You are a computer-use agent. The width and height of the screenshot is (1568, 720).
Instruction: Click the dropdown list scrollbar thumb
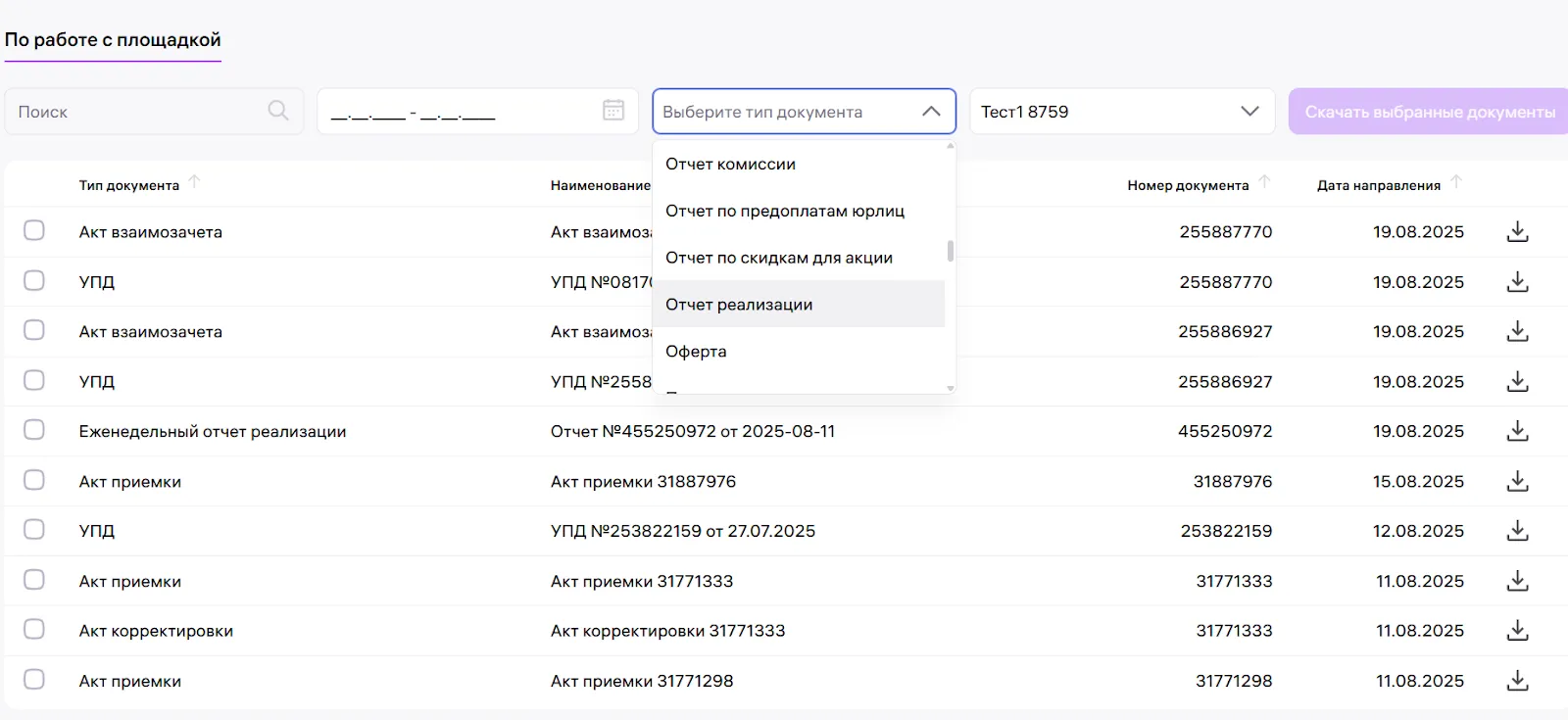click(x=950, y=252)
